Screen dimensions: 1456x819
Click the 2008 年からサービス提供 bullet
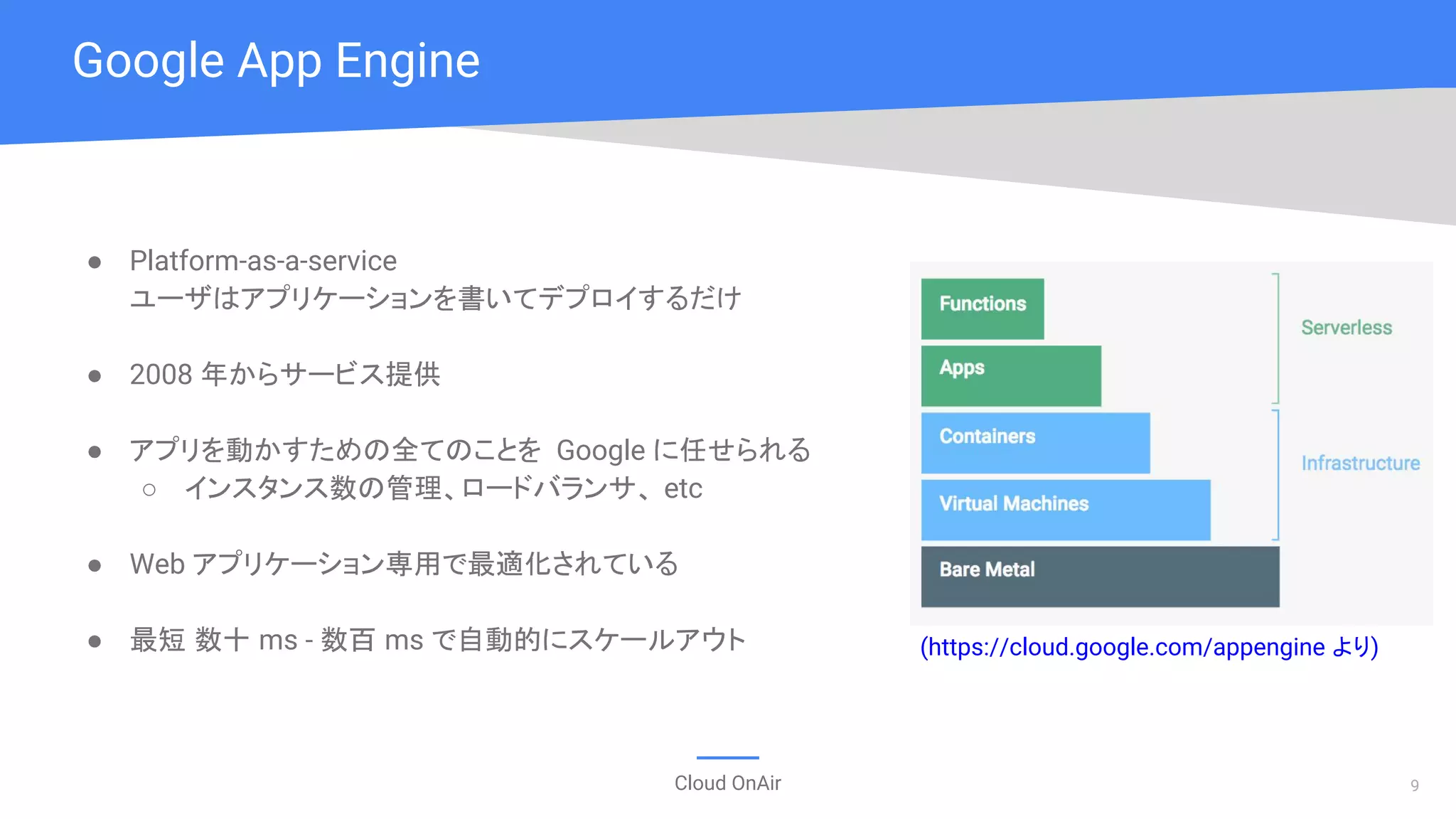click(x=285, y=374)
